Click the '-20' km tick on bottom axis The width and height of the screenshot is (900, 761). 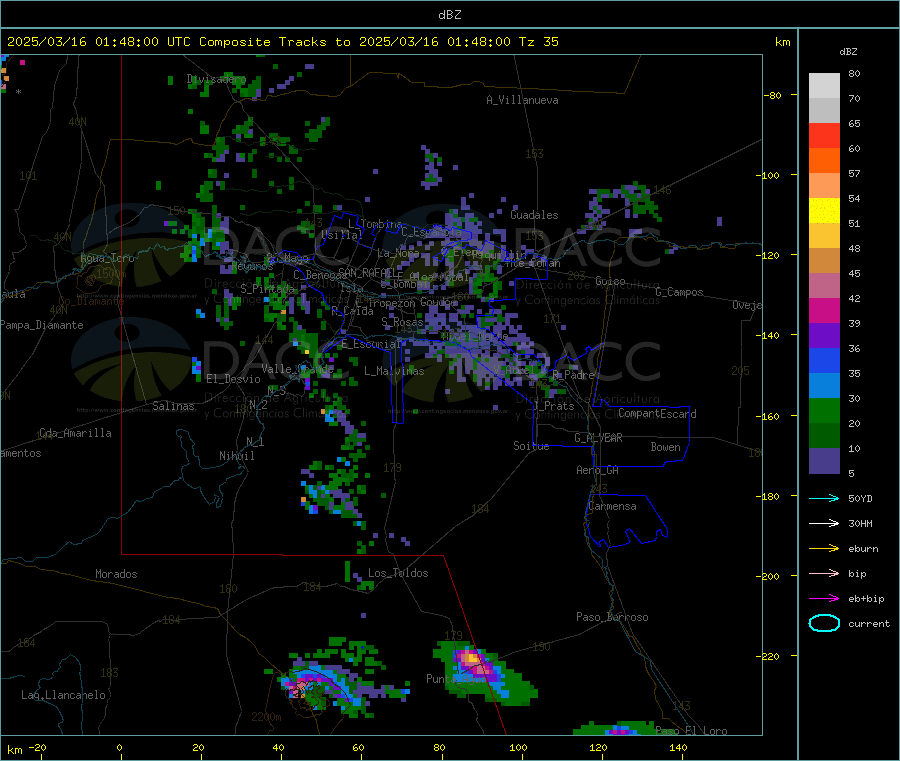pos(37,747)
